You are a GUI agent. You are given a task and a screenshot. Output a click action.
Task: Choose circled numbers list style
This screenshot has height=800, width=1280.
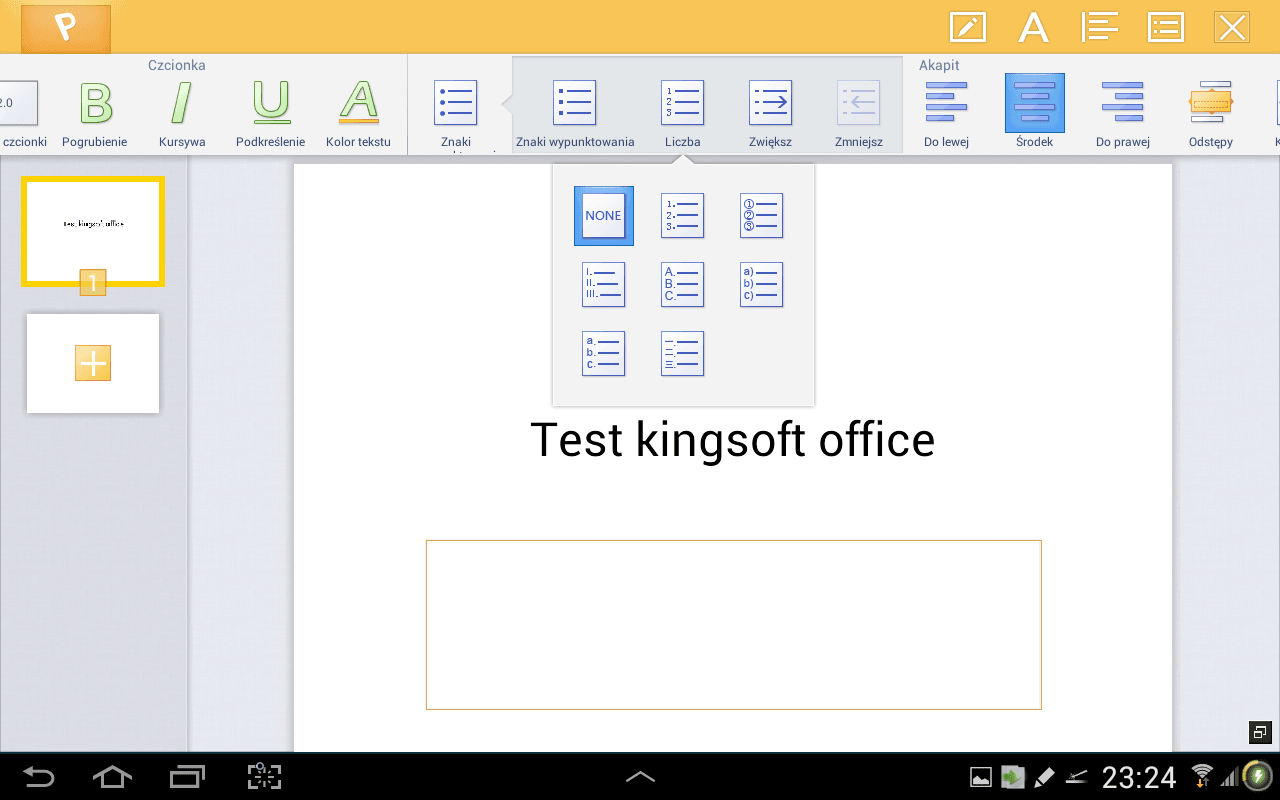click(x=762, y=216)
